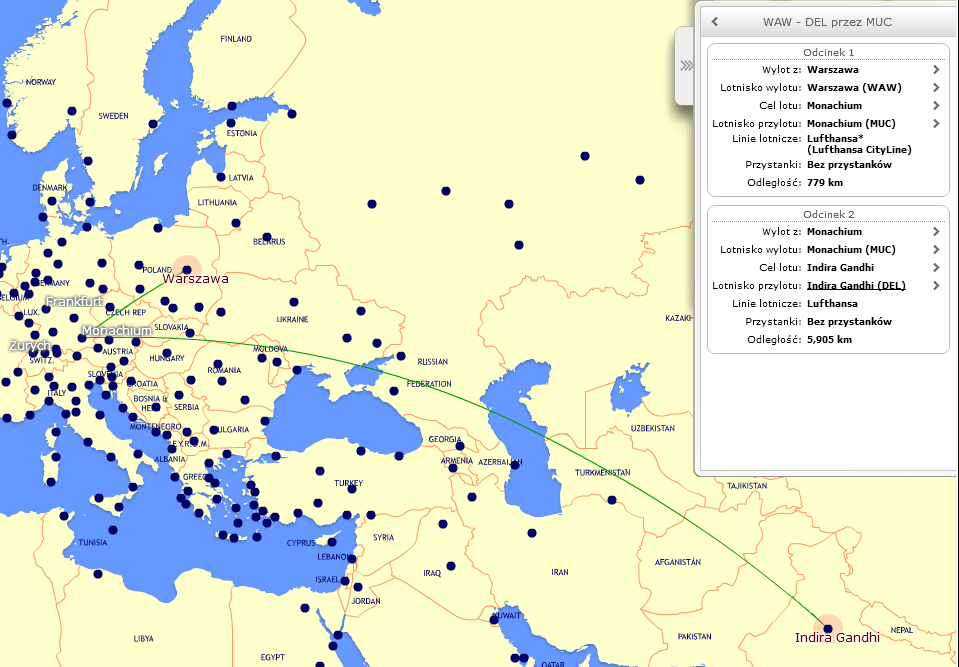Select the airport dot above the Belarus label
The height and width of the screenshot is (667, 959).
click(267, 237)
